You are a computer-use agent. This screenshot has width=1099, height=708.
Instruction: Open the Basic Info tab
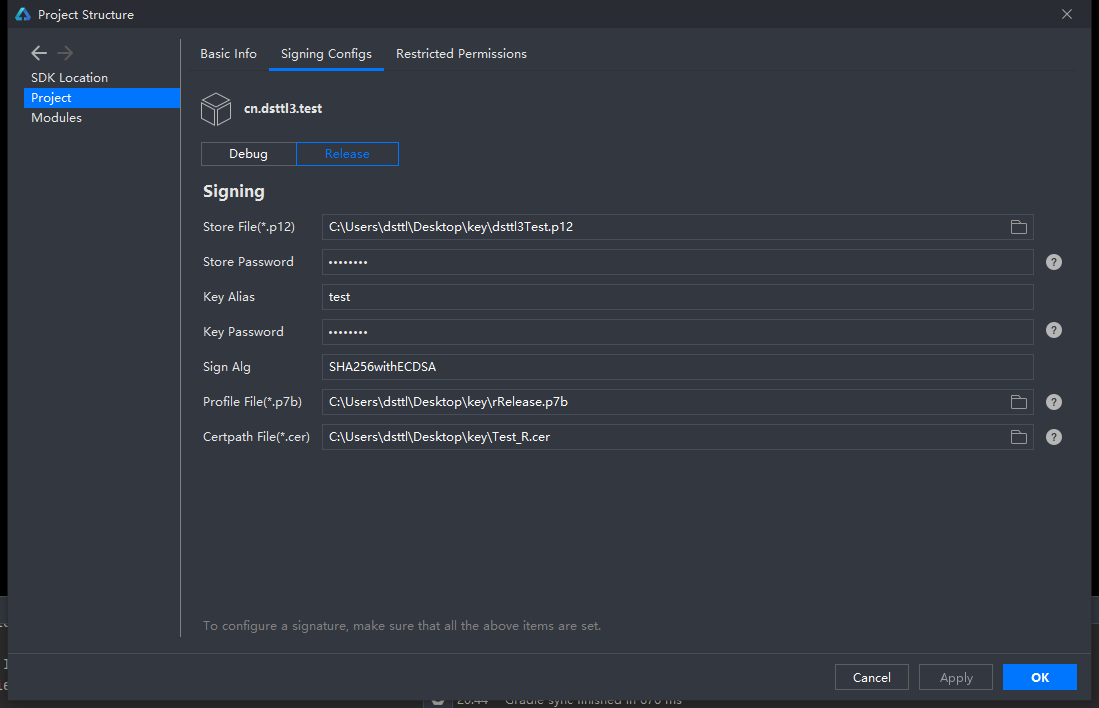tap(228, 54)
